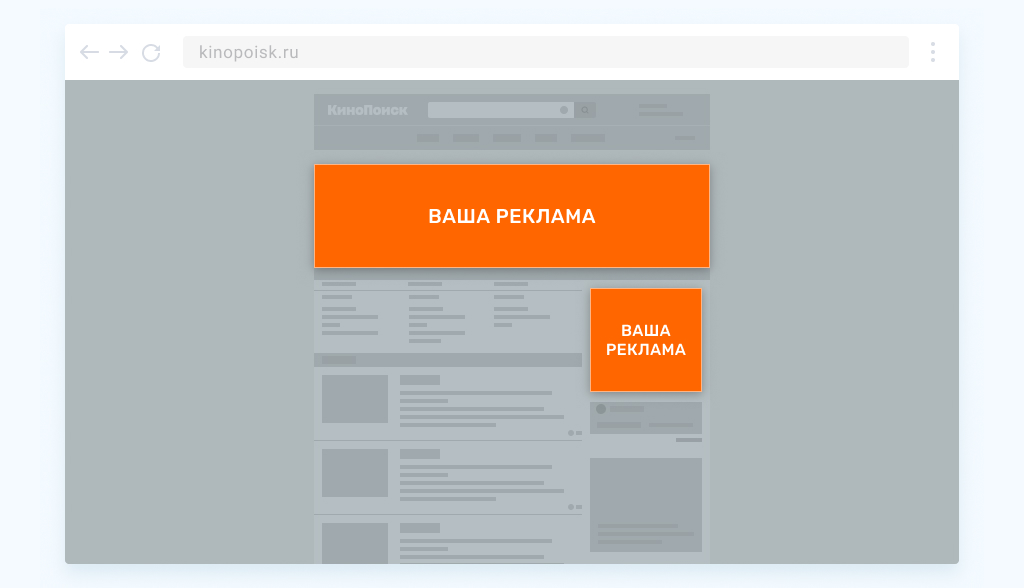This screenshot has width=1024, height=588.
Task: Click the account links in the site header's right corner
Action: [660, 110]
